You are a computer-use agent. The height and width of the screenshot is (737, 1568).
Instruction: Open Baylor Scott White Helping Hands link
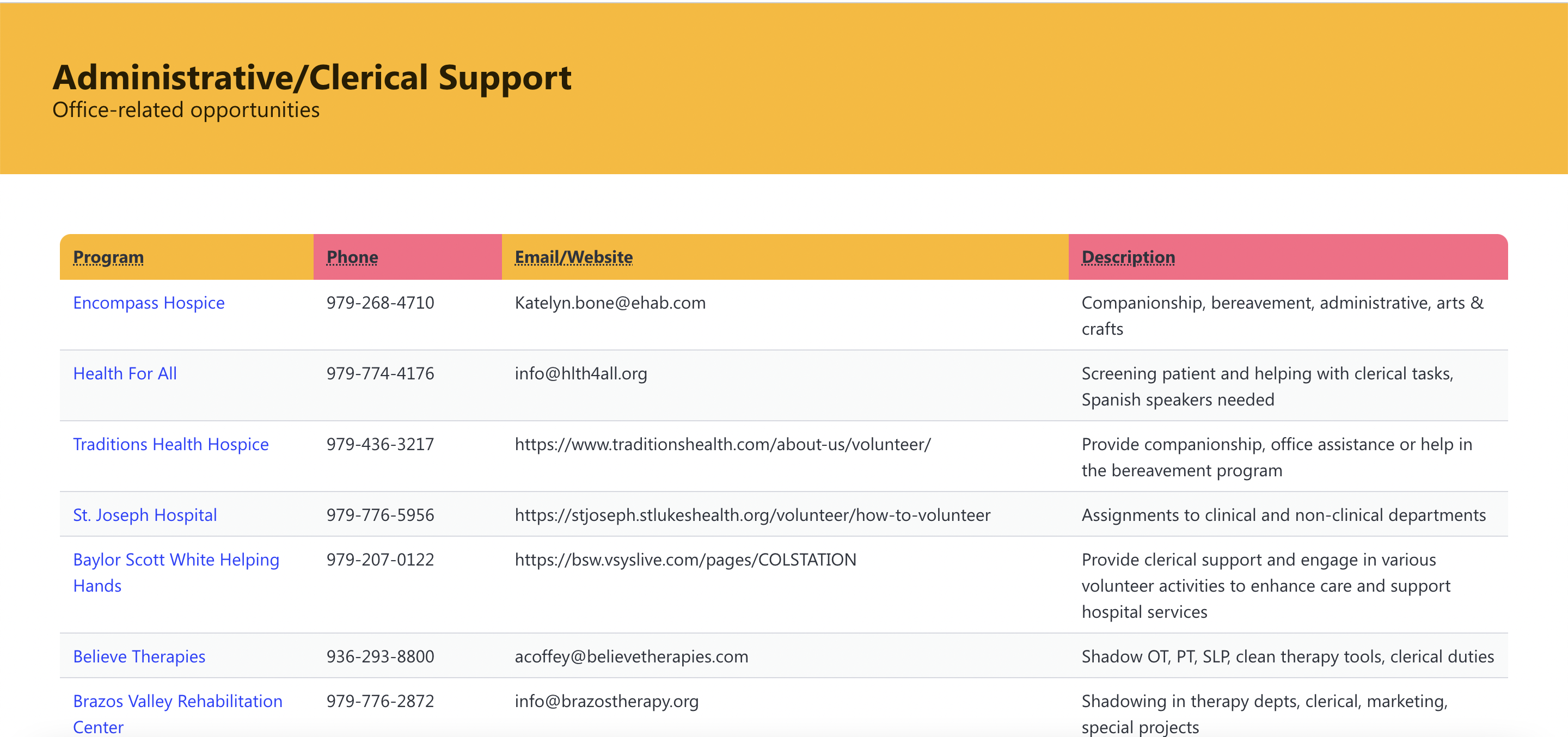click(176, 560)
